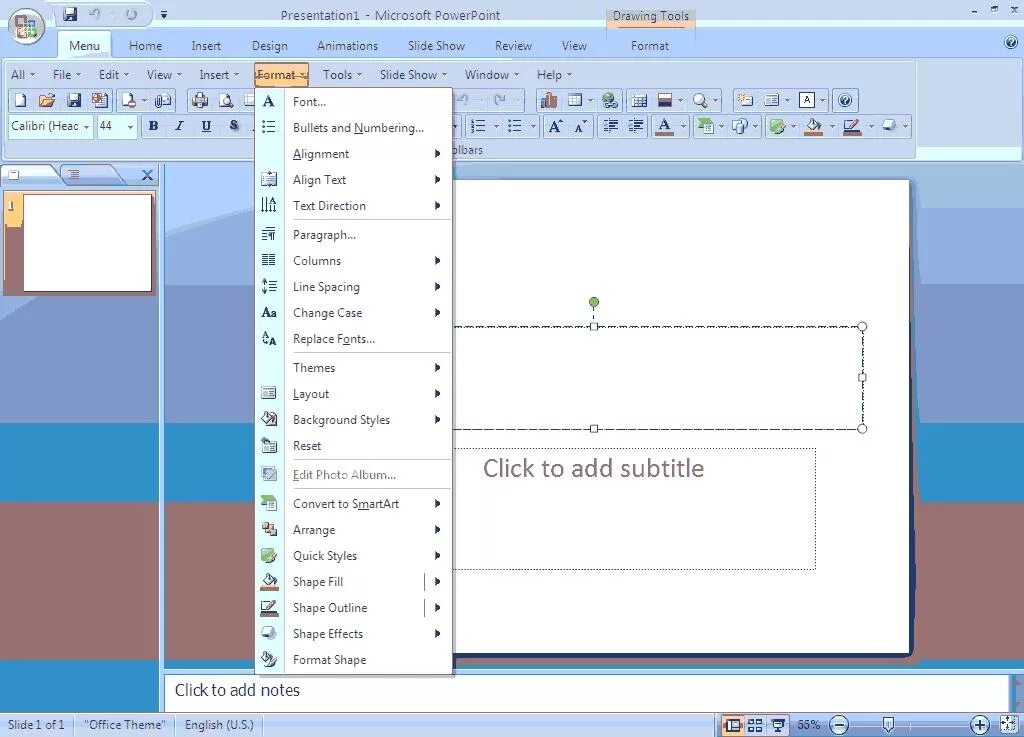The width and height of the screenshot is (1024, 737).
Task: Toggle Italic formatting
Action: pos(180,126)
